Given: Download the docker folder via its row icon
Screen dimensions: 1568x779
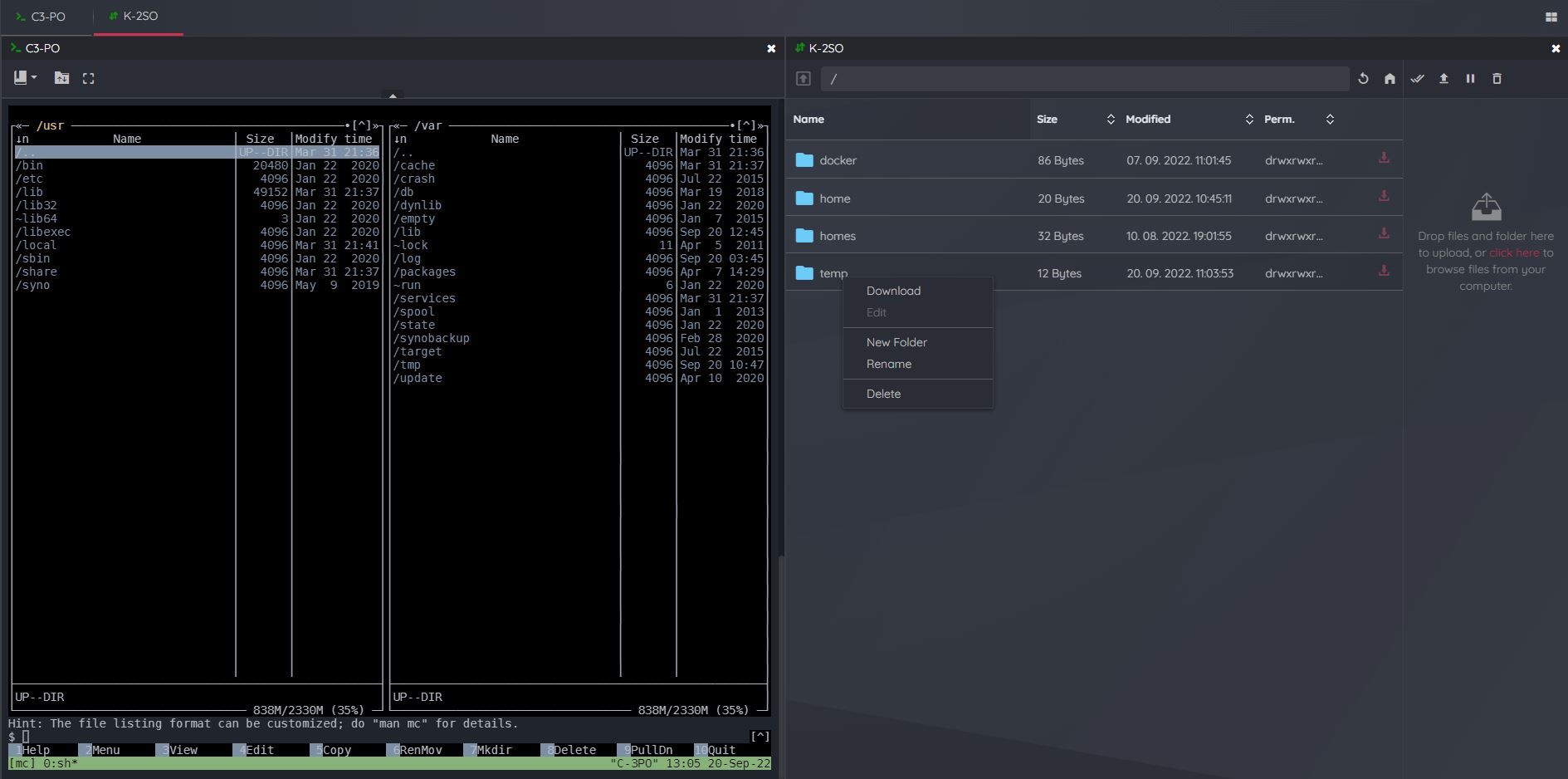Looking at the screenshot, I should coord(1384,158).
